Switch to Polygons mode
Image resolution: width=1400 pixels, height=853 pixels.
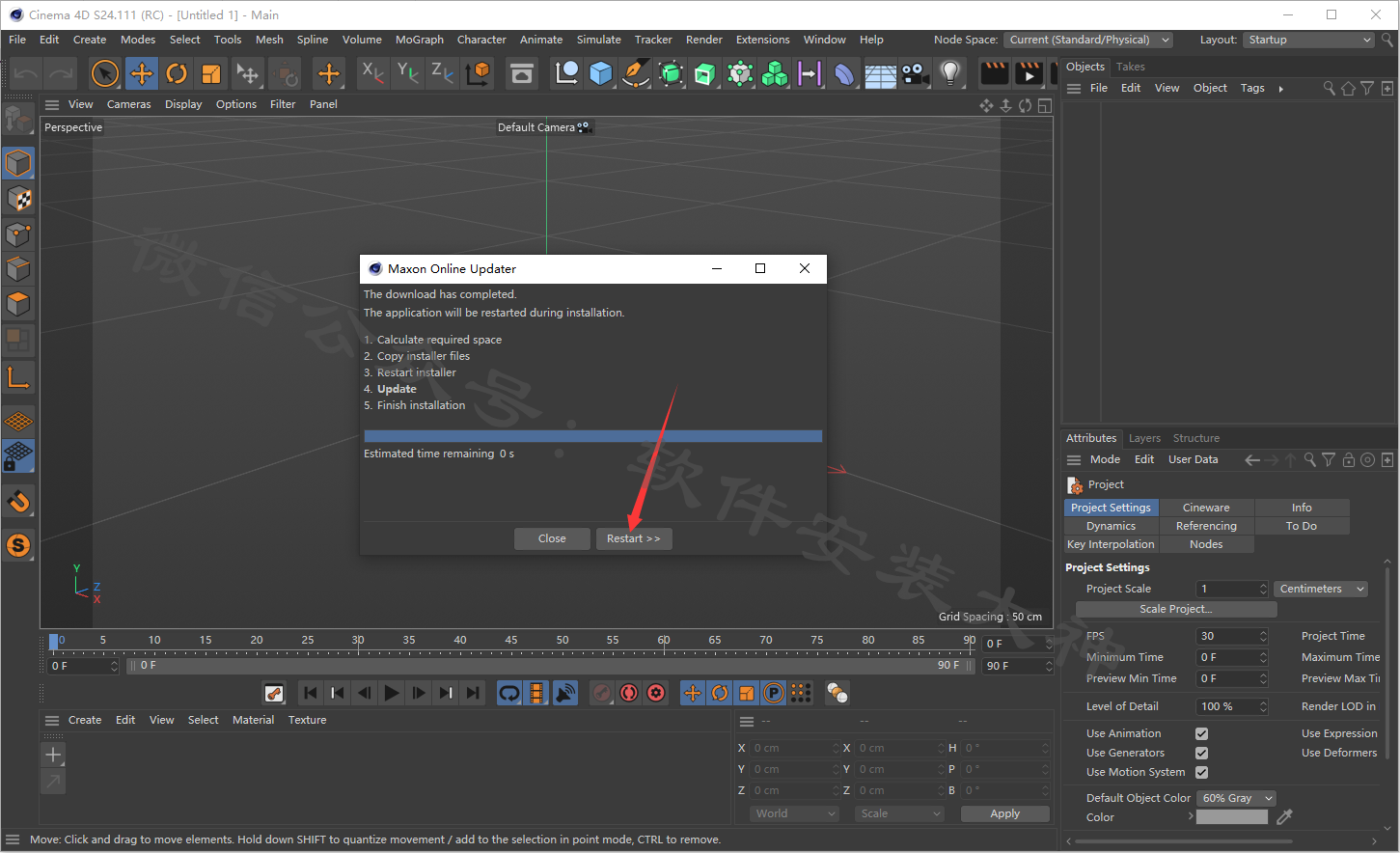coord(18,304)
